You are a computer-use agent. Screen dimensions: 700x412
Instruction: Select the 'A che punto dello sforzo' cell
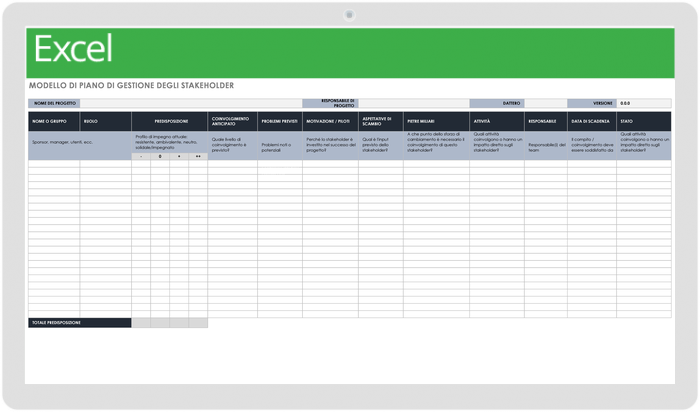pos(437,146)
